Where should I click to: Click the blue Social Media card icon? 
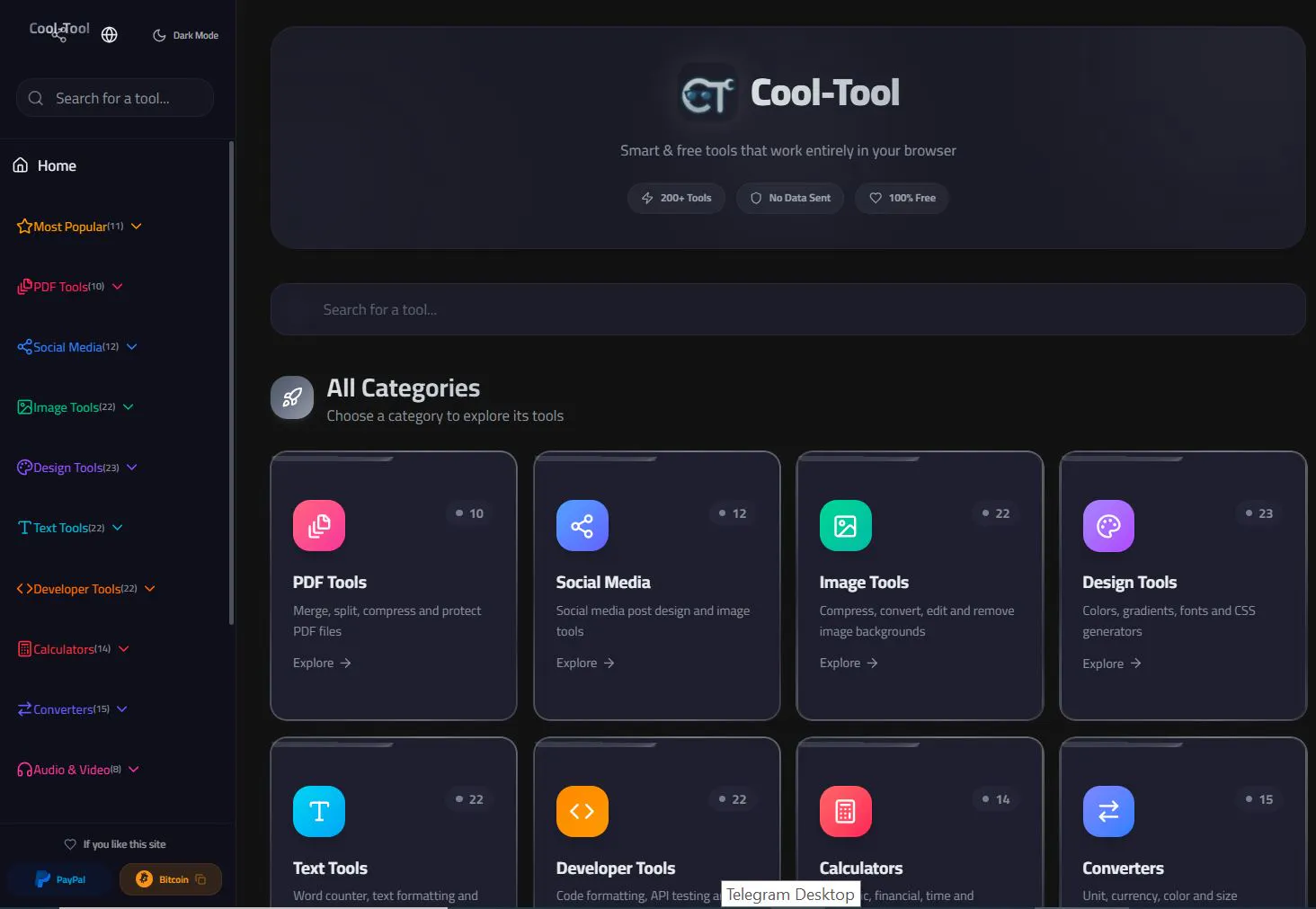tap(582, 525)
